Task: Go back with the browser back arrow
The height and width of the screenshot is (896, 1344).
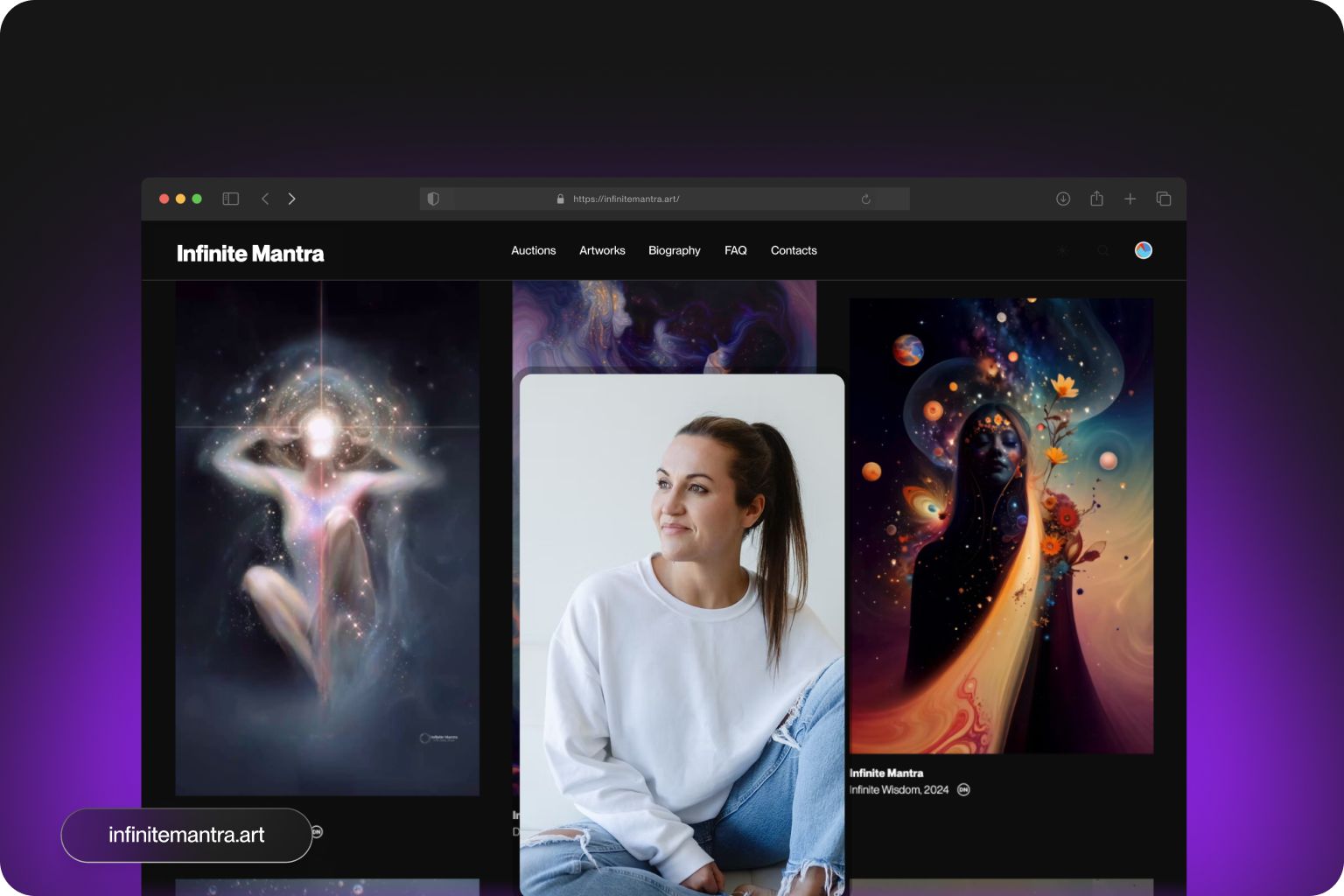Action: click(265, 199)
